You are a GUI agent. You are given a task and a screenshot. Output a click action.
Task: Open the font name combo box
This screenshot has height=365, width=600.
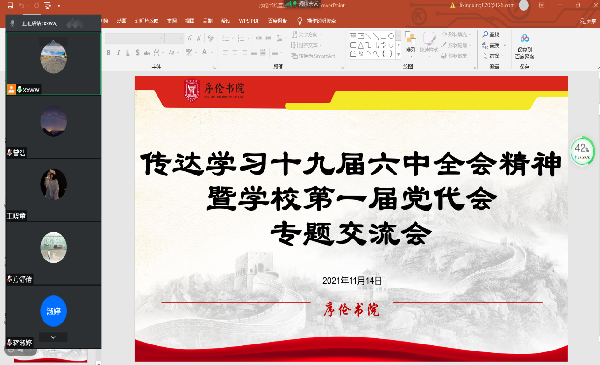click(x=135, y=38)
